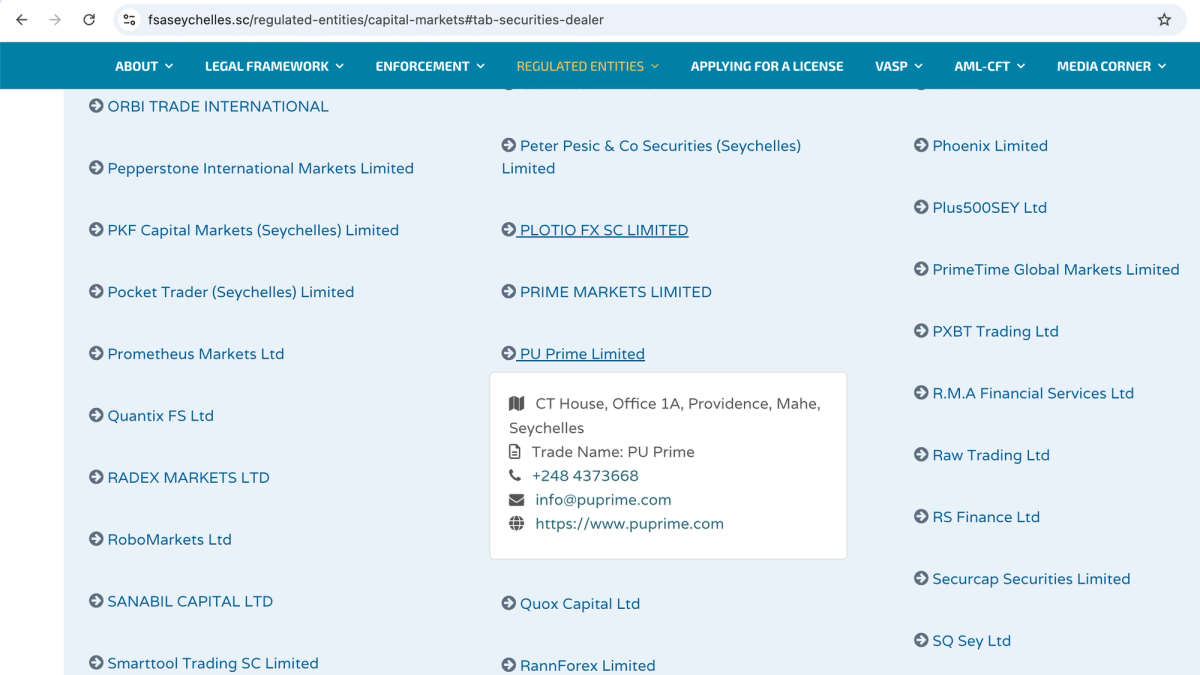Open the ENFORCEMENT dropdown

pos(430,66)
